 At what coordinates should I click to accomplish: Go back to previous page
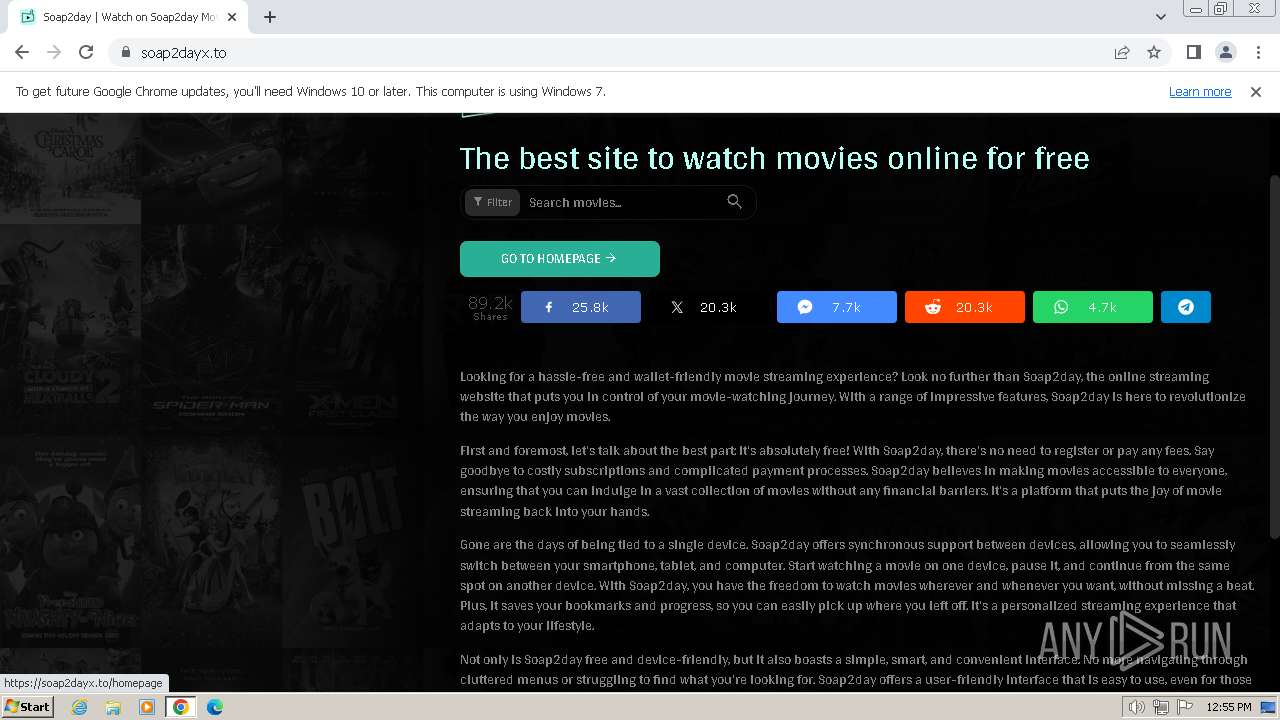22,52
